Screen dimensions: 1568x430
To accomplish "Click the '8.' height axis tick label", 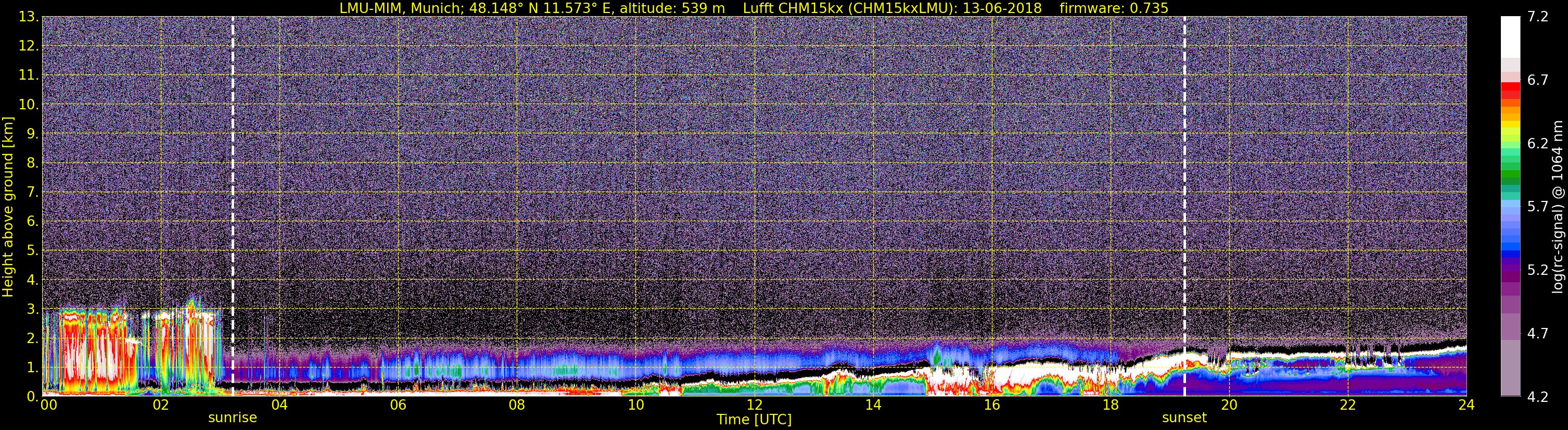I will point(33,163).
